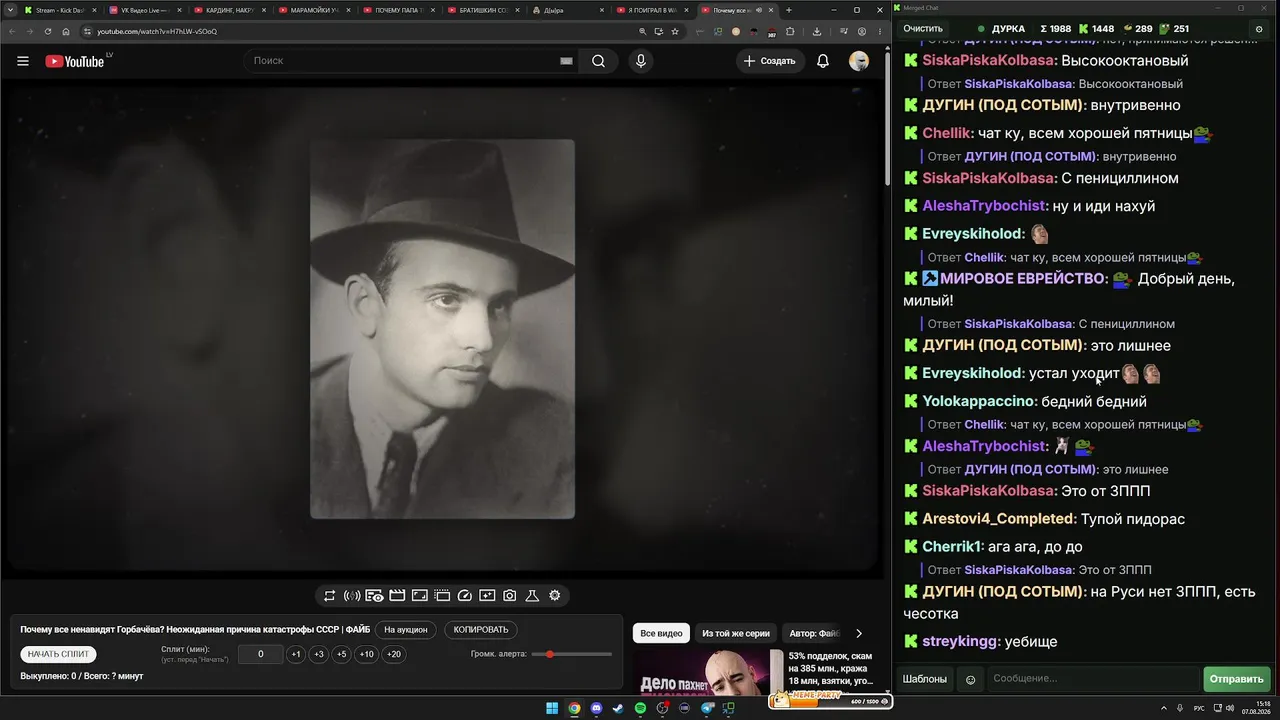This screenshot has height=720, width=1280.
Task: Add 10 minutes with the +10 button
Action: point(367,654)
